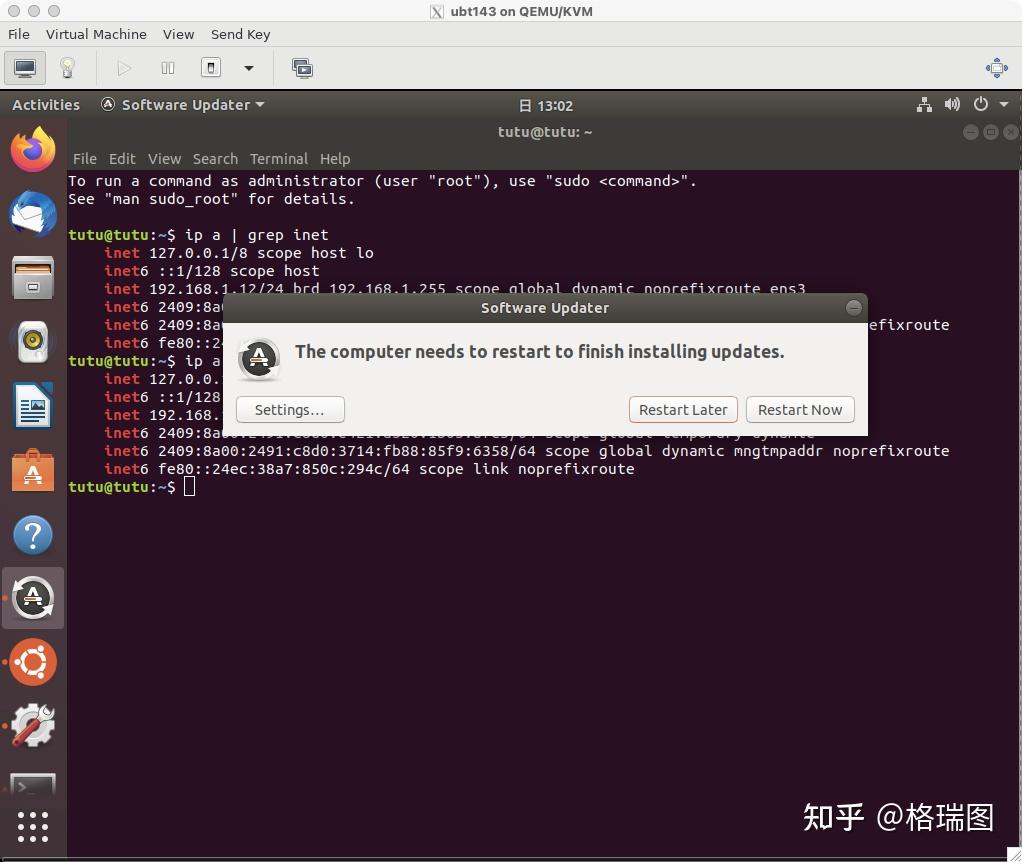Open Settings from the Software Updater dialog
Viewport: 1022px width, 862px height.
290,409
